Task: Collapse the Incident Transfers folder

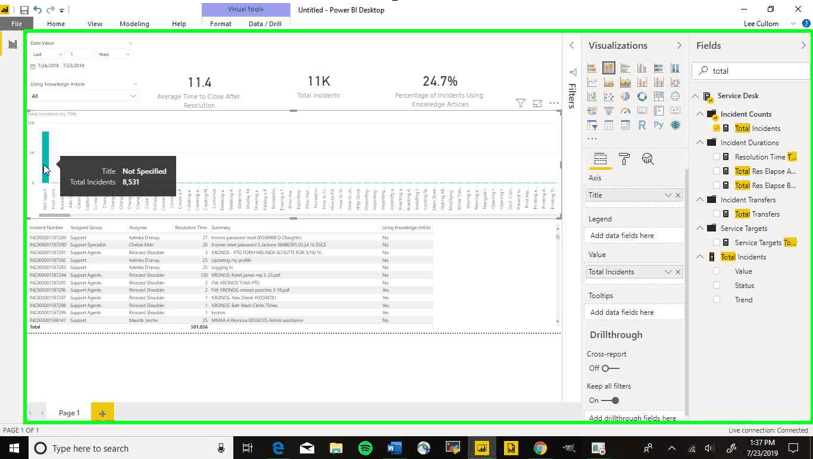Action: pyautogui.click(x=699, y=200)
